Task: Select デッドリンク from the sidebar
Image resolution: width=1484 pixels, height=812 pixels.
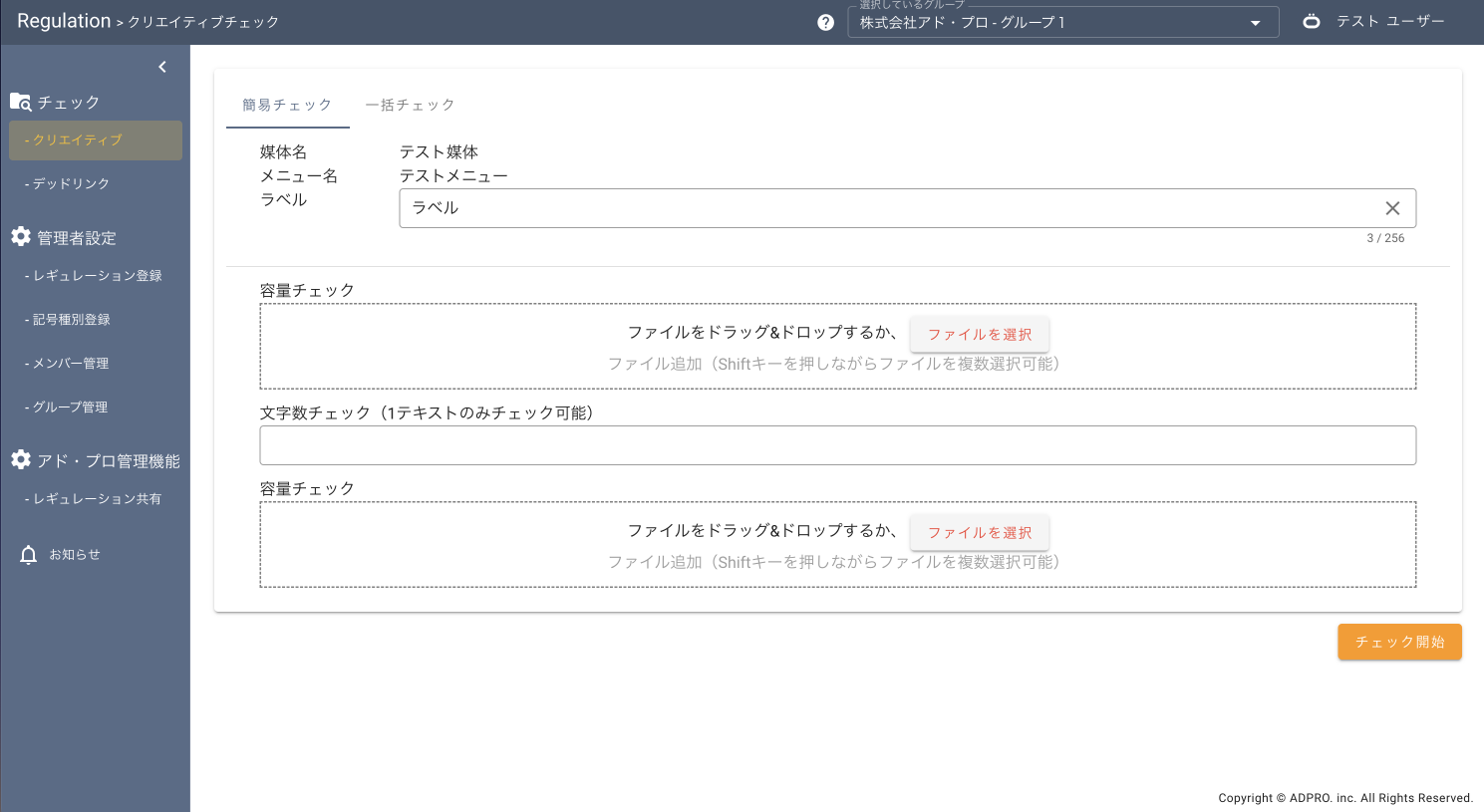Action: [x=65, y=183]
